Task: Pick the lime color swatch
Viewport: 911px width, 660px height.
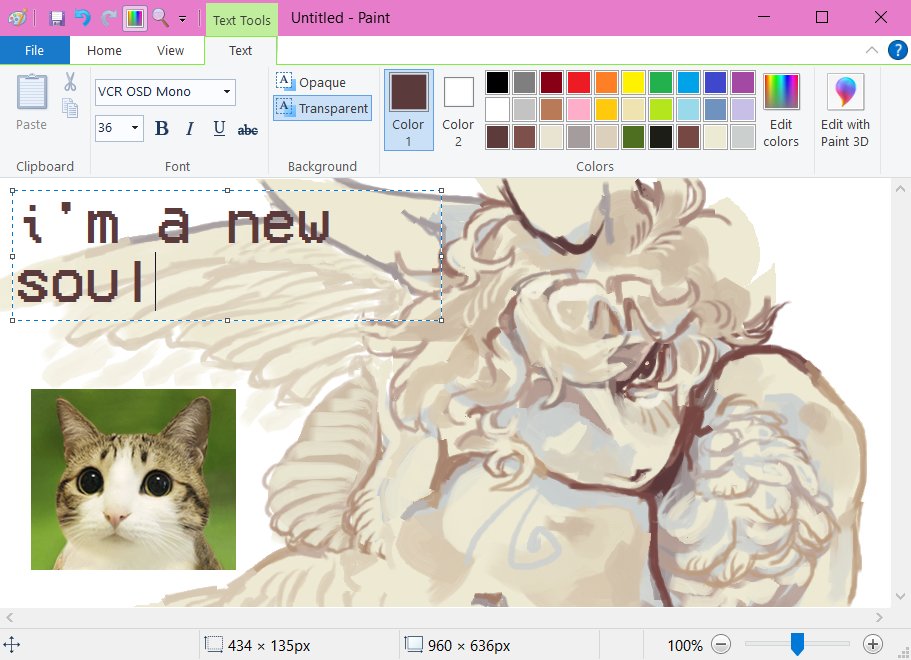Action: coord(661,109)
